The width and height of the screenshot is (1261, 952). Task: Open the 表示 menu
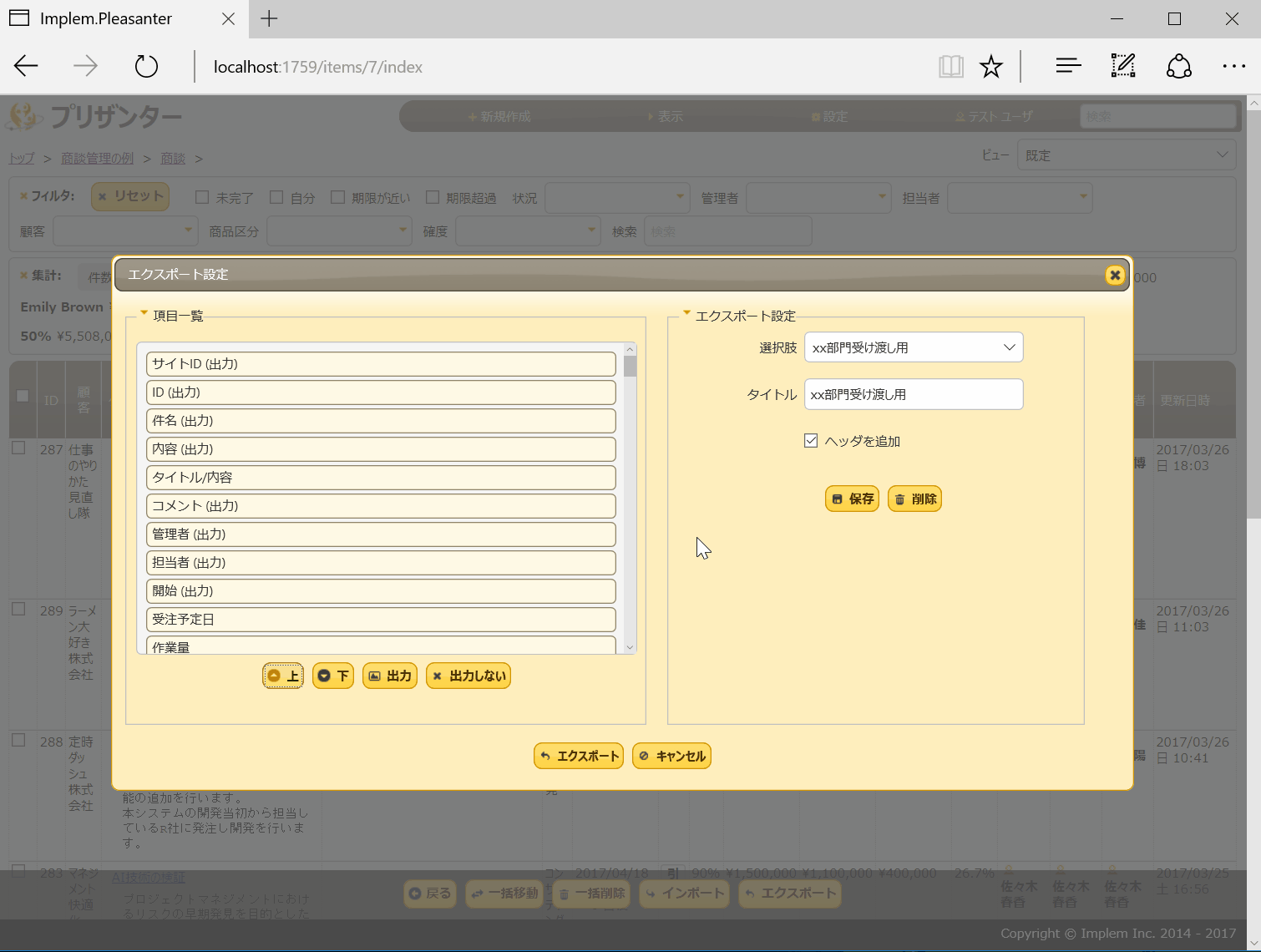point(666,116)
